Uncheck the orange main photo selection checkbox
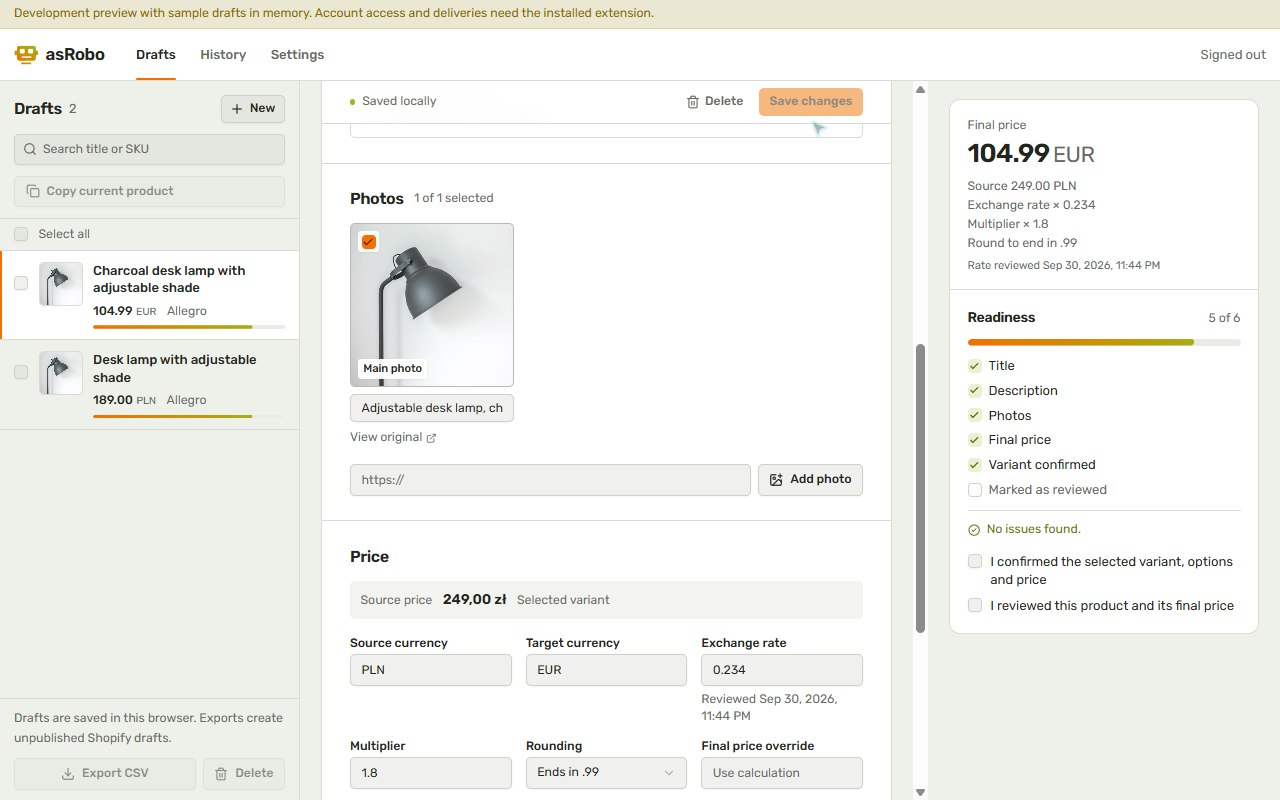This screenshot has height=800, width=1280. [x=369, y=242]
